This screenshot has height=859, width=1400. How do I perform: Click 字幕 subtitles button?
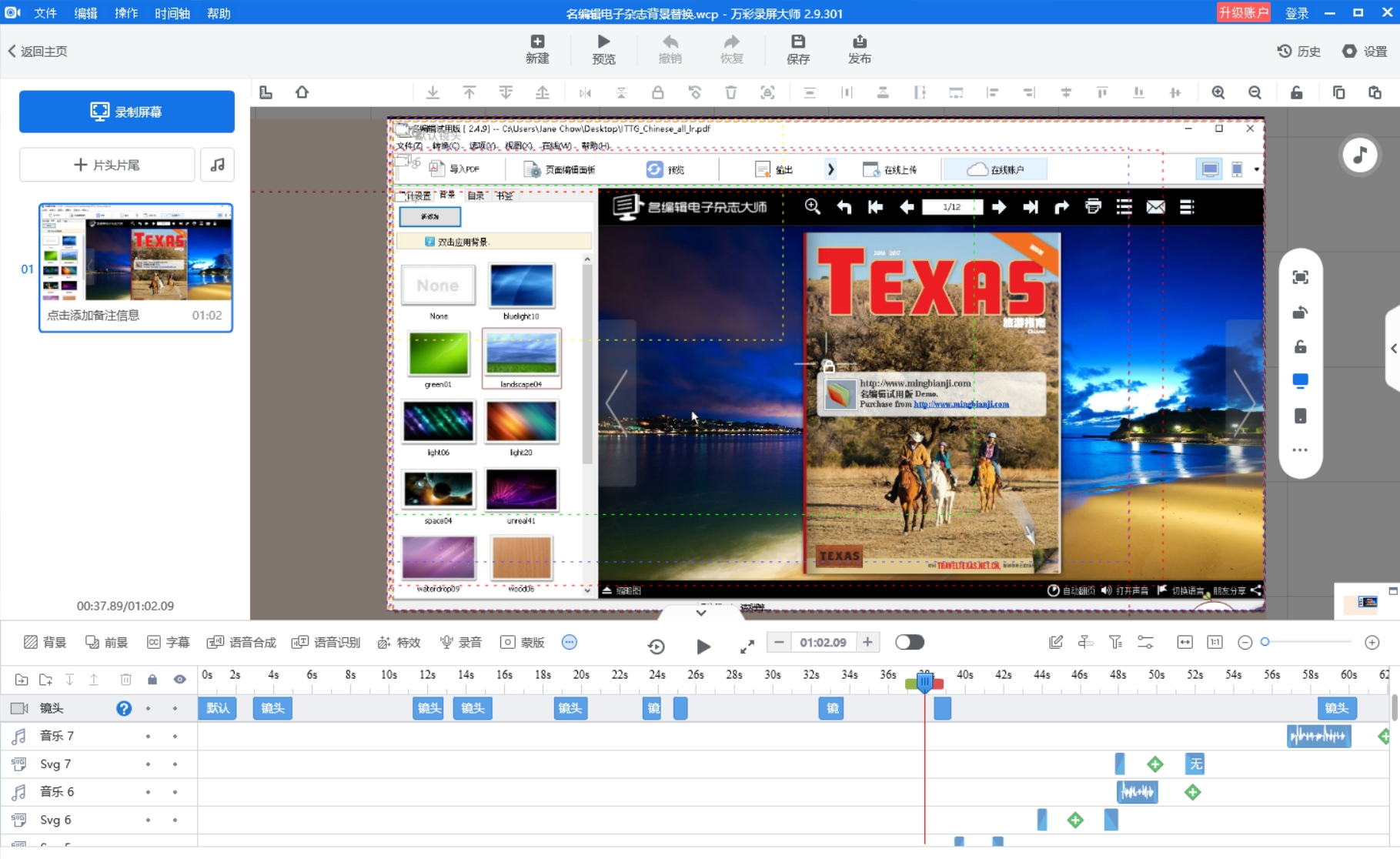[x=168, y=642]
